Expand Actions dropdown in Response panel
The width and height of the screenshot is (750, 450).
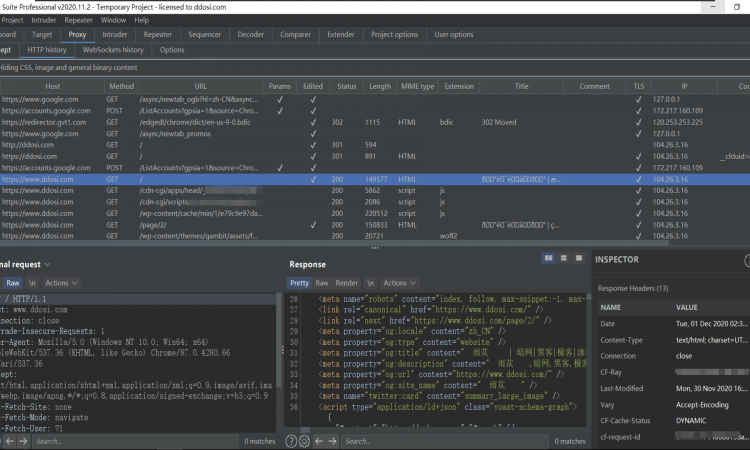click(399, 283)
